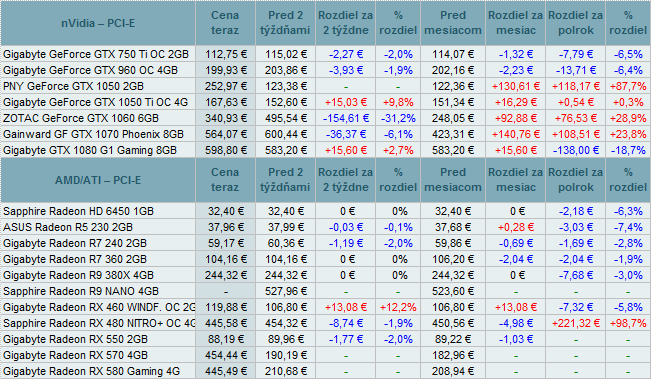
Task: Select ASUS Radeon R5 230 2GB row
Action: pyautogui.click(x=325, y=227)
